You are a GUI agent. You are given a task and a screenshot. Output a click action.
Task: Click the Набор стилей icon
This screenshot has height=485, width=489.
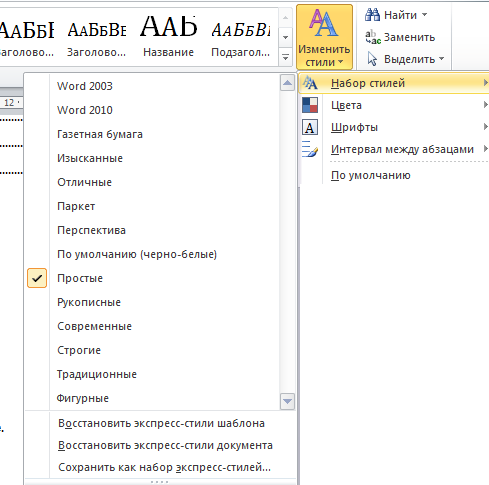pyautogui.click(x=310, y=83)
